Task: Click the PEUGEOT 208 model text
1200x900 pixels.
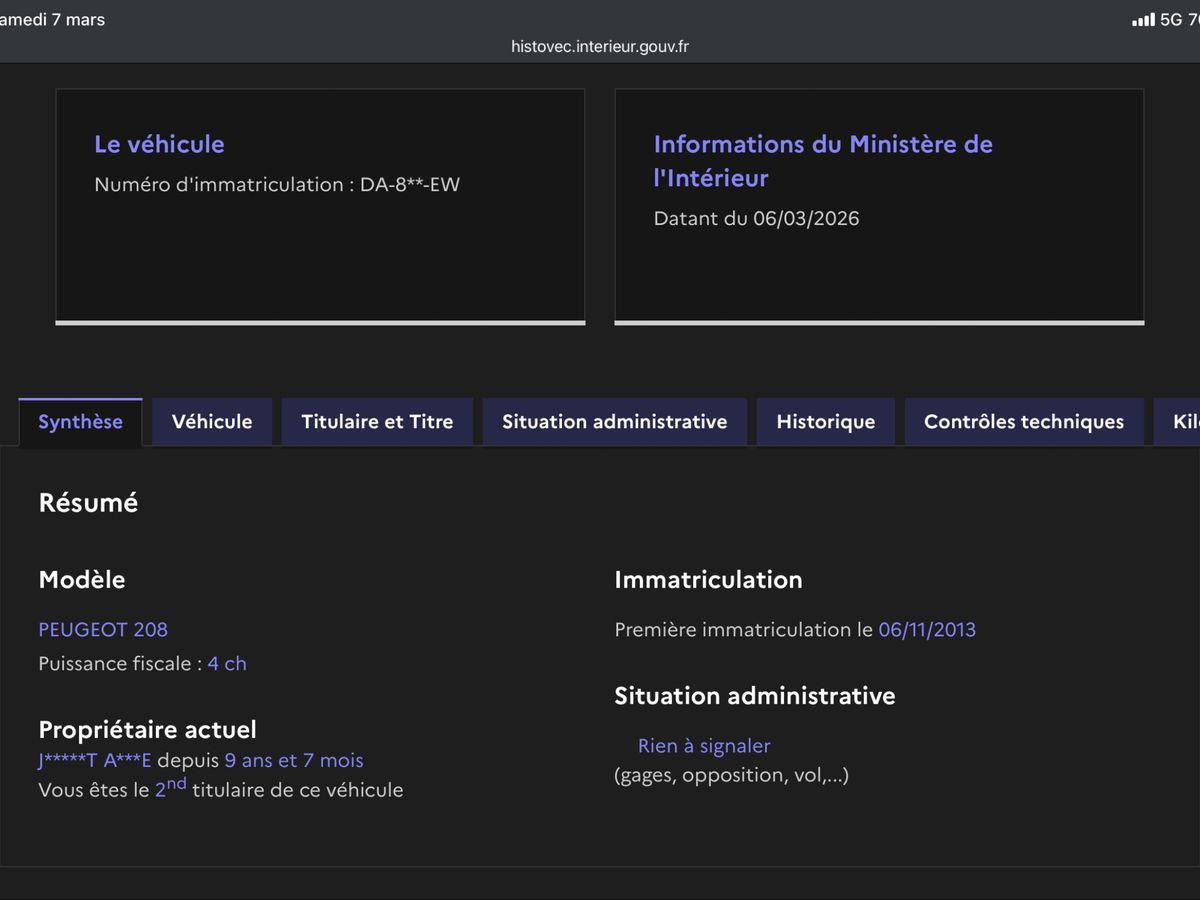Action: 103,629
